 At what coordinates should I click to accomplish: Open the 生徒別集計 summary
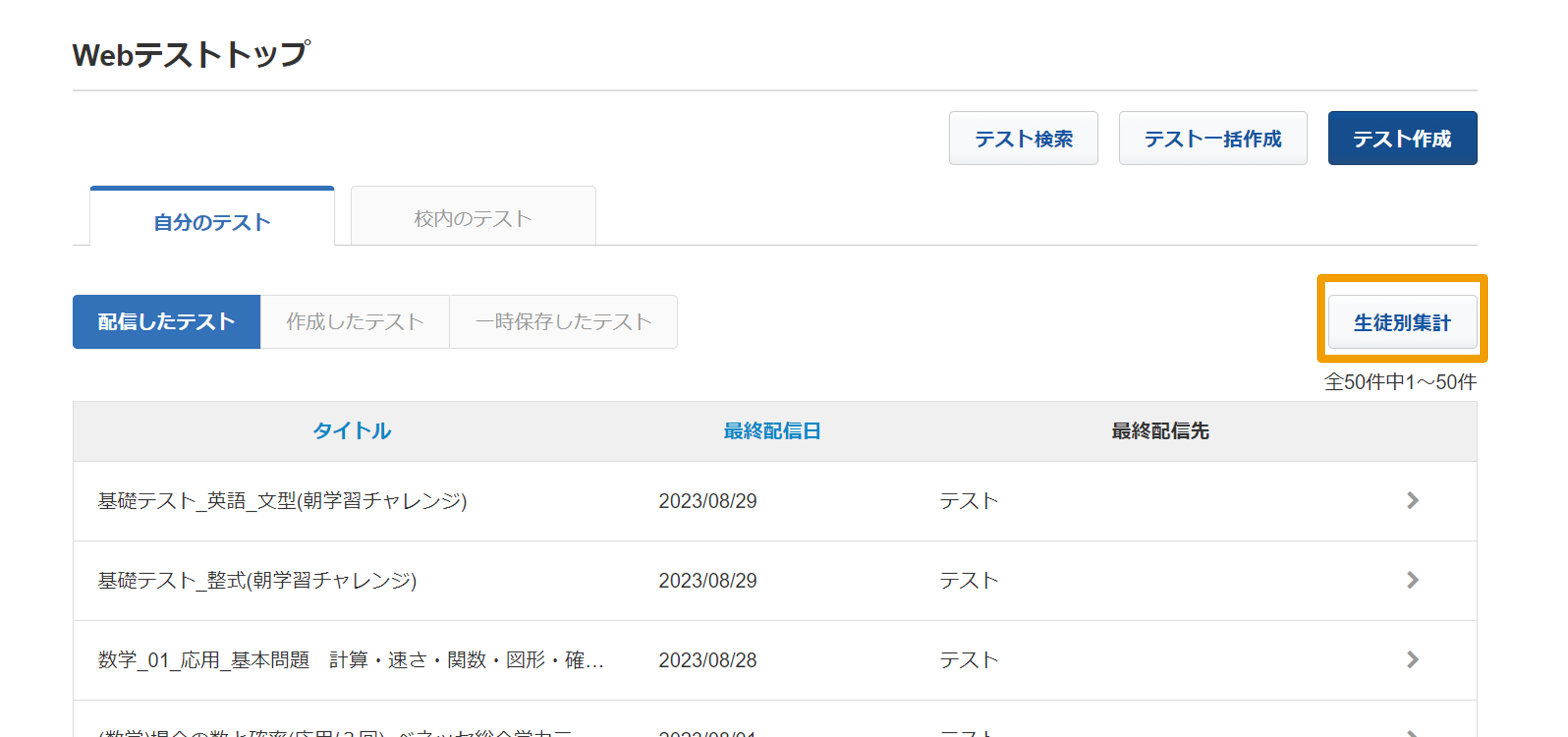click(1402, 322)
